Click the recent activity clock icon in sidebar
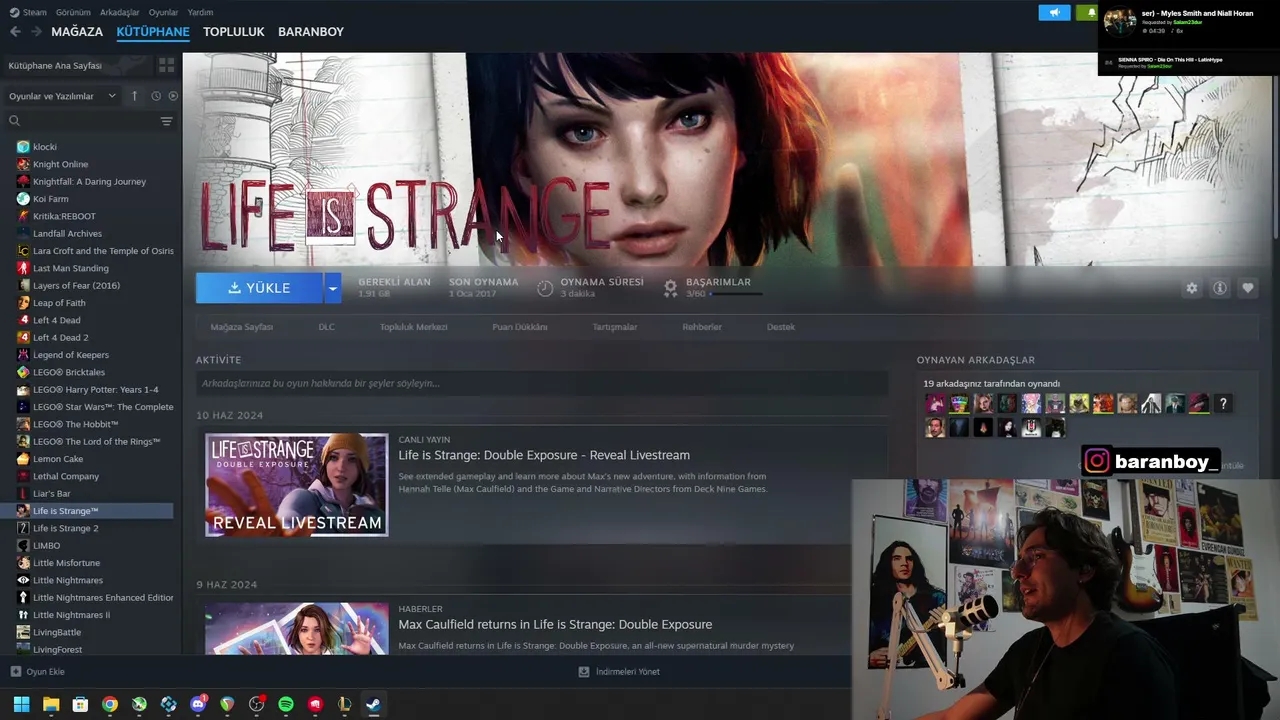The height and width of the screenshot is (720, 1280). pyautogui.click(x=156, y=96)
